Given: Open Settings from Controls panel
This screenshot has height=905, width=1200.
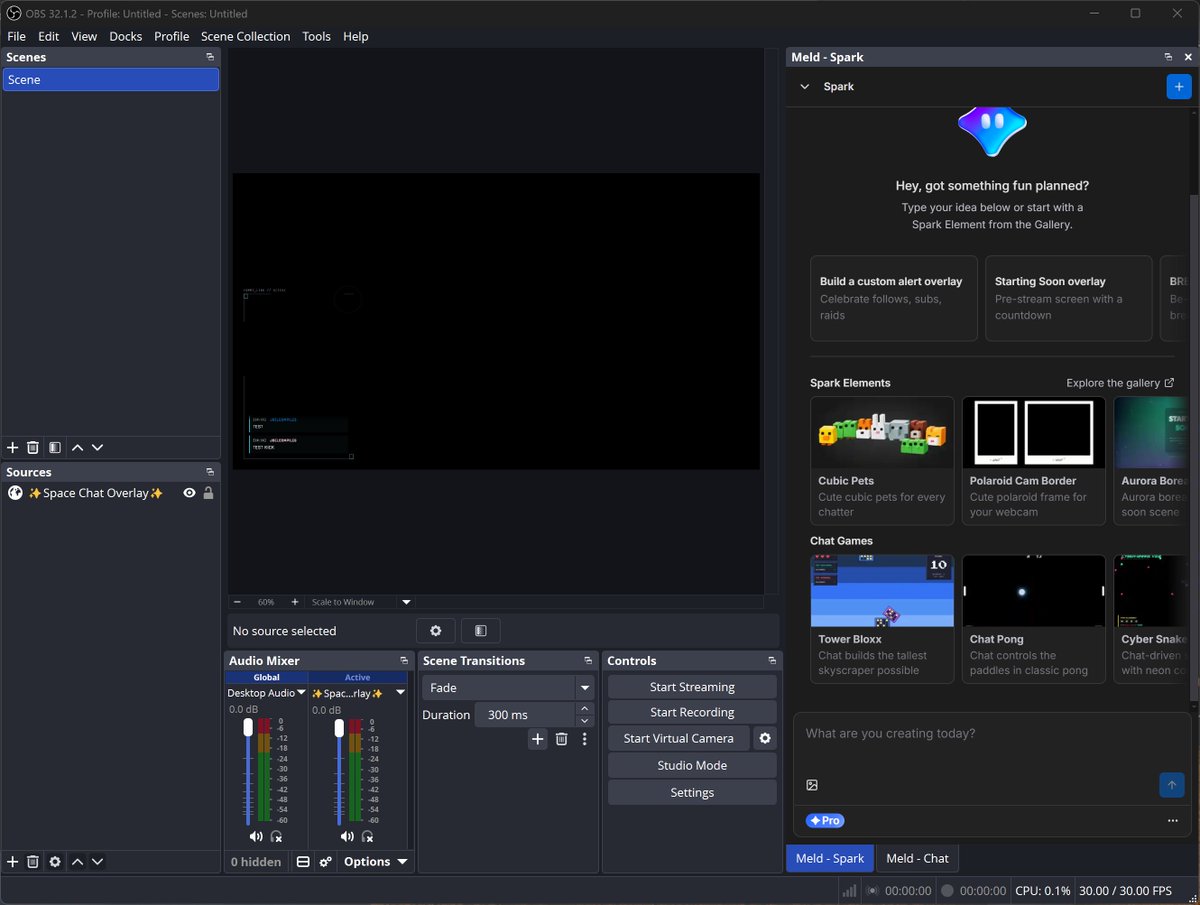Looking at the screenshot, I should coord(692,792).
